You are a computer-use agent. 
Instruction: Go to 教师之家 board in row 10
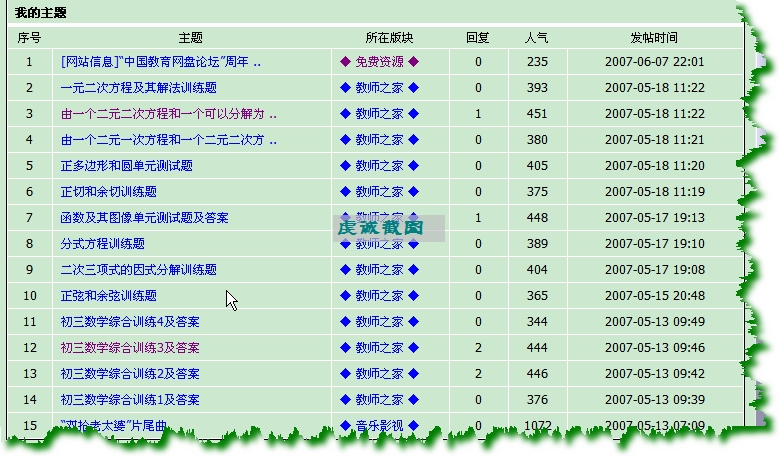(x=380, y=296)
